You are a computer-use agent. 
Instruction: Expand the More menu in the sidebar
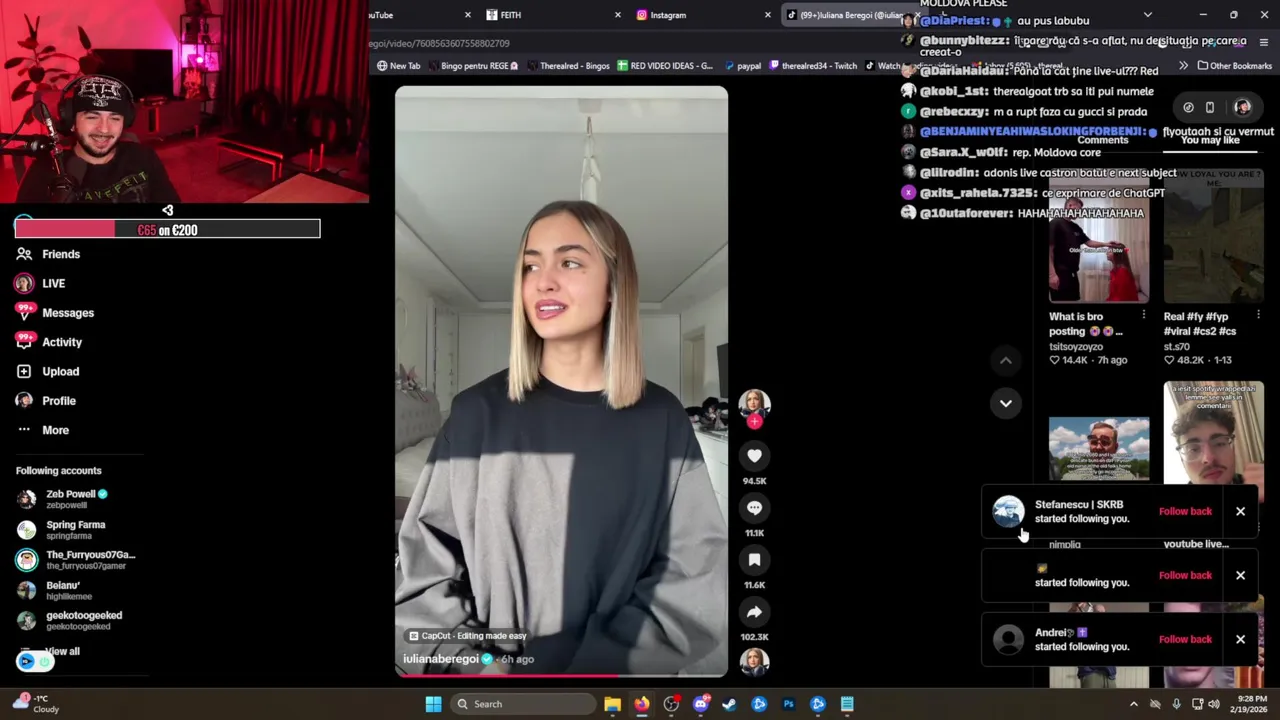42,430
